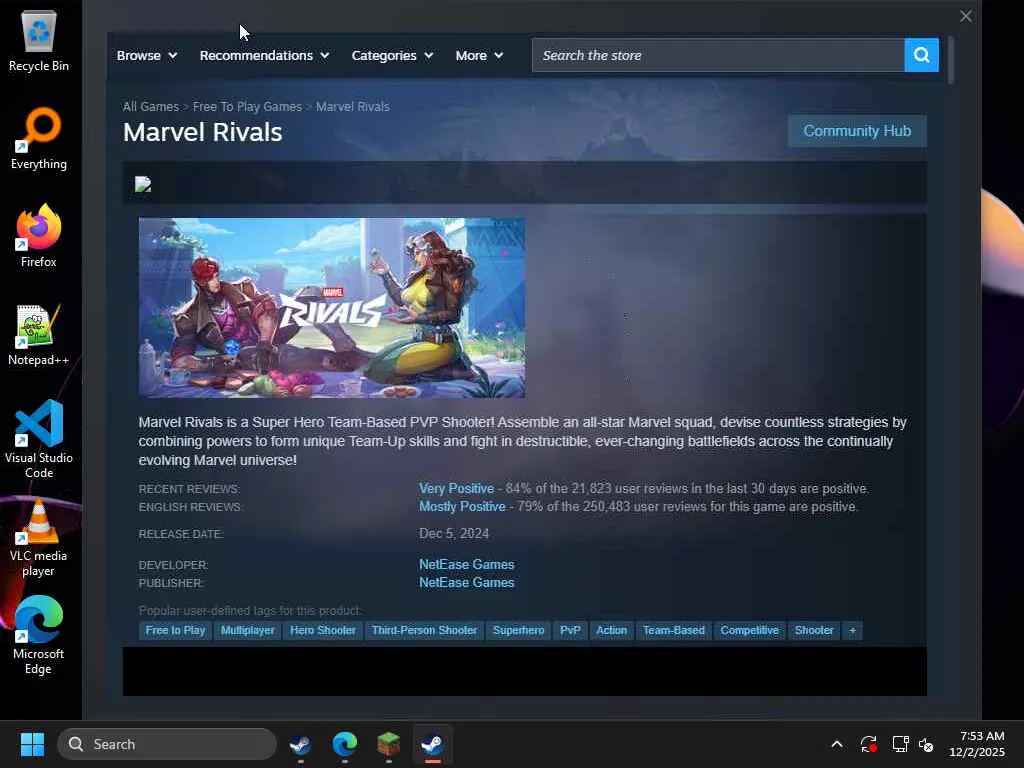The width and height of the screenshot is (1024, 768).
Task: Click the taskbar Search box
Action: pos(167,744)
